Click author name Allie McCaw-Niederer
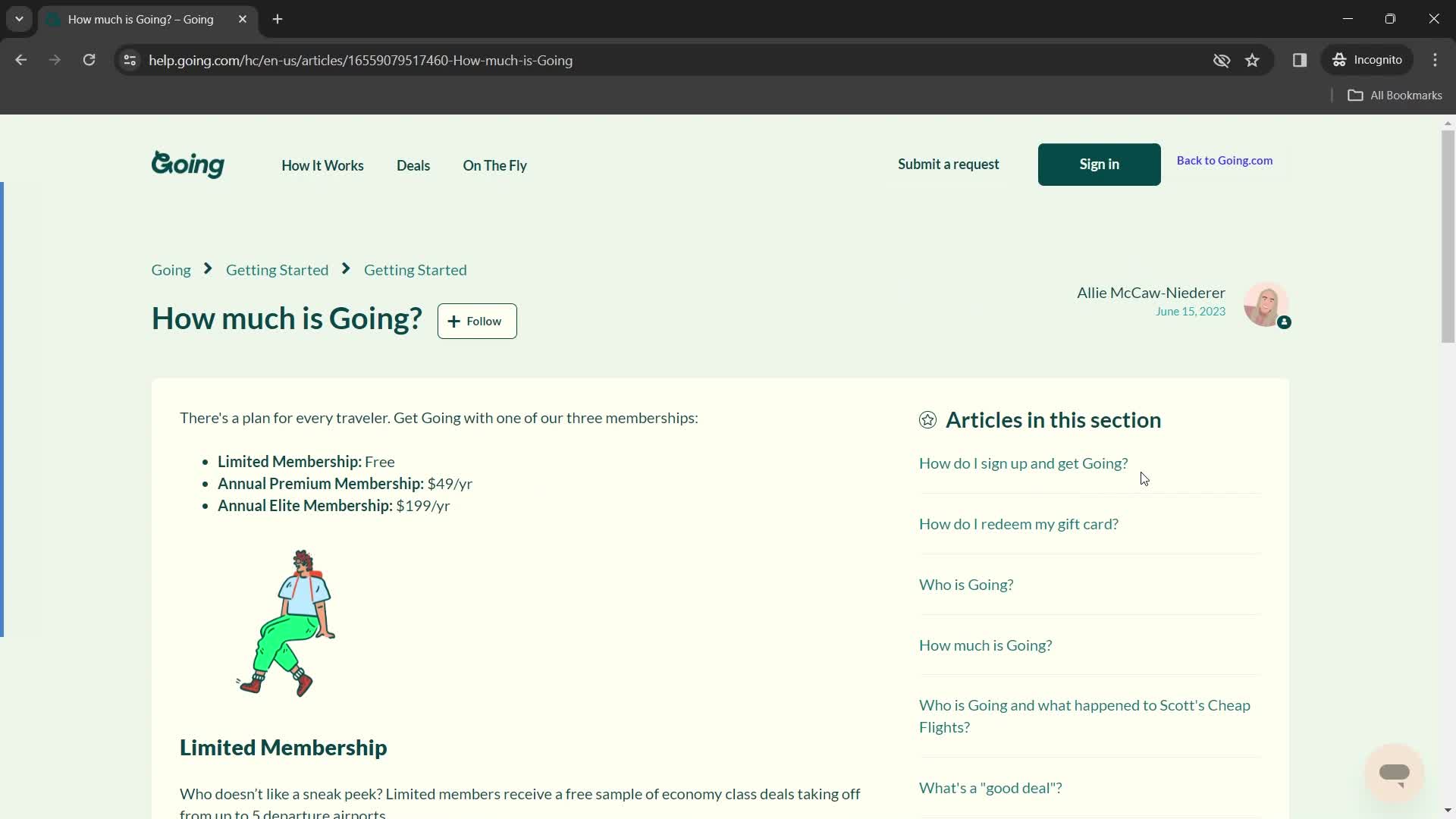Viewport: 1456px width, 819px height. point(1150,293)
